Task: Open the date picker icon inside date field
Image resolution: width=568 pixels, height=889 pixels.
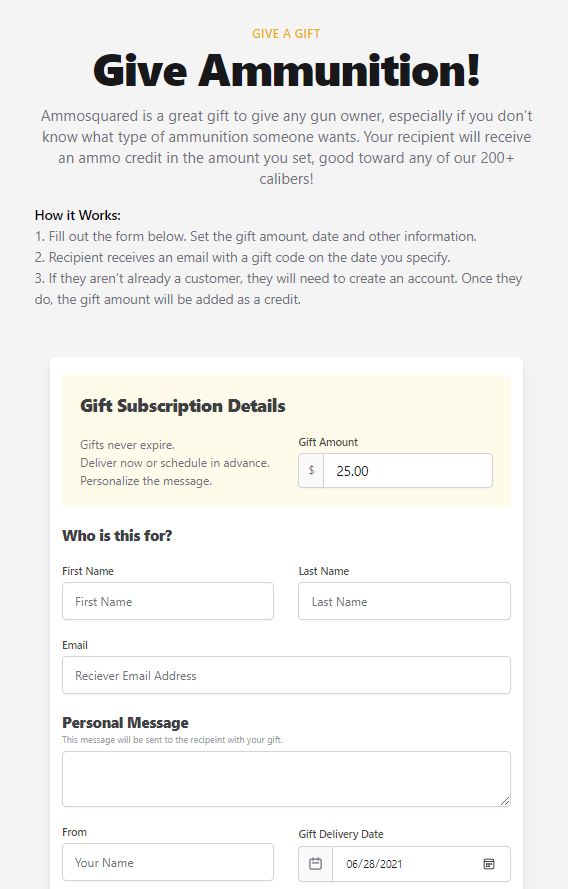Action: [x=489, y=863]
